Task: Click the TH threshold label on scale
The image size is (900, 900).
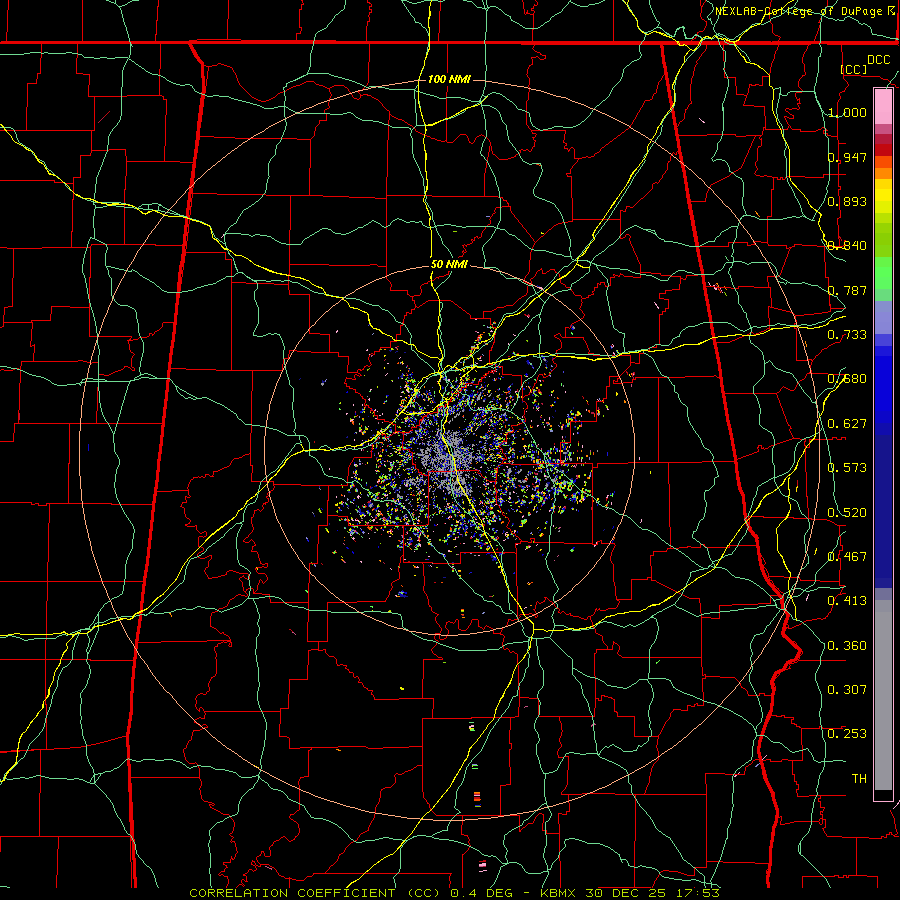Action: tap(859, 779)
